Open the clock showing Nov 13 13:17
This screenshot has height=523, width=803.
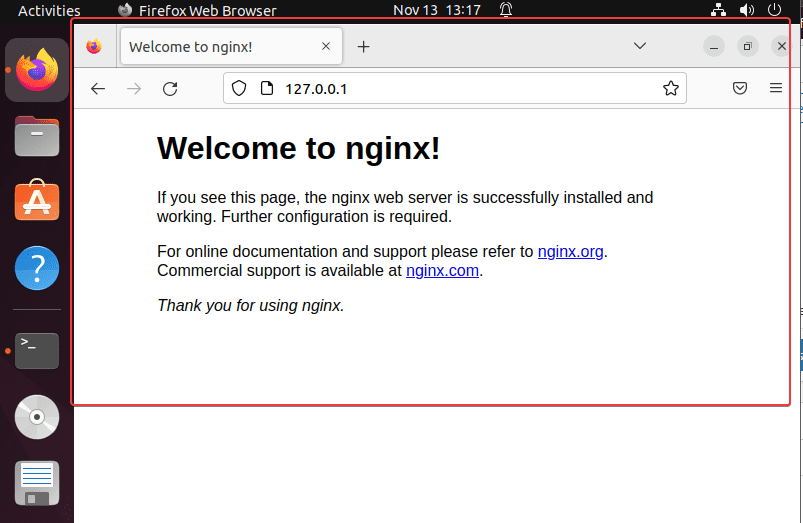tap(437, 10)
